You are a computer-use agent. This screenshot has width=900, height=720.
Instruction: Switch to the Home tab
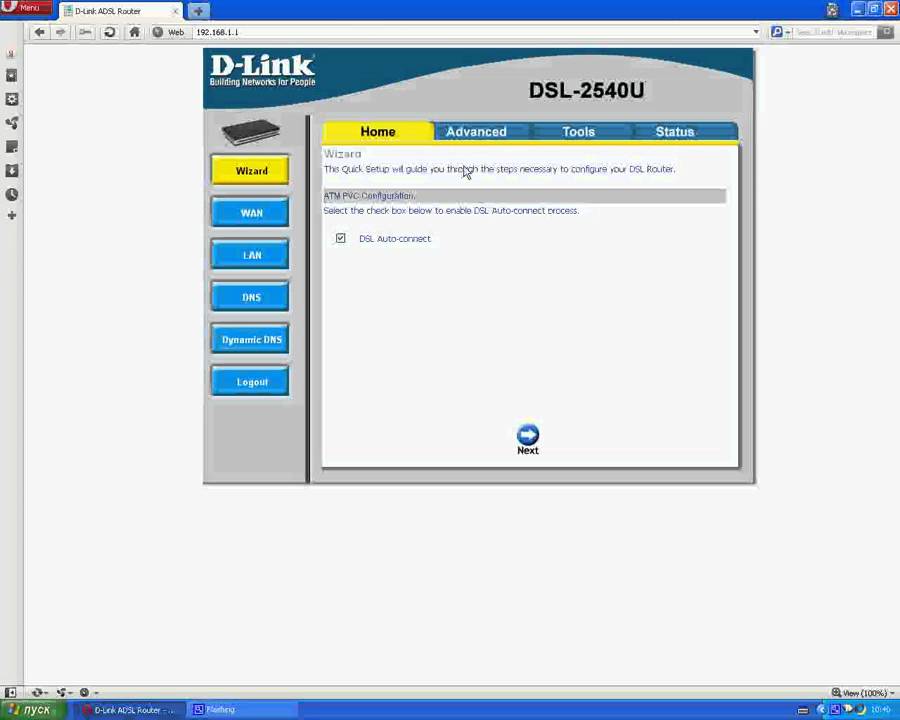tap(378, 131)
